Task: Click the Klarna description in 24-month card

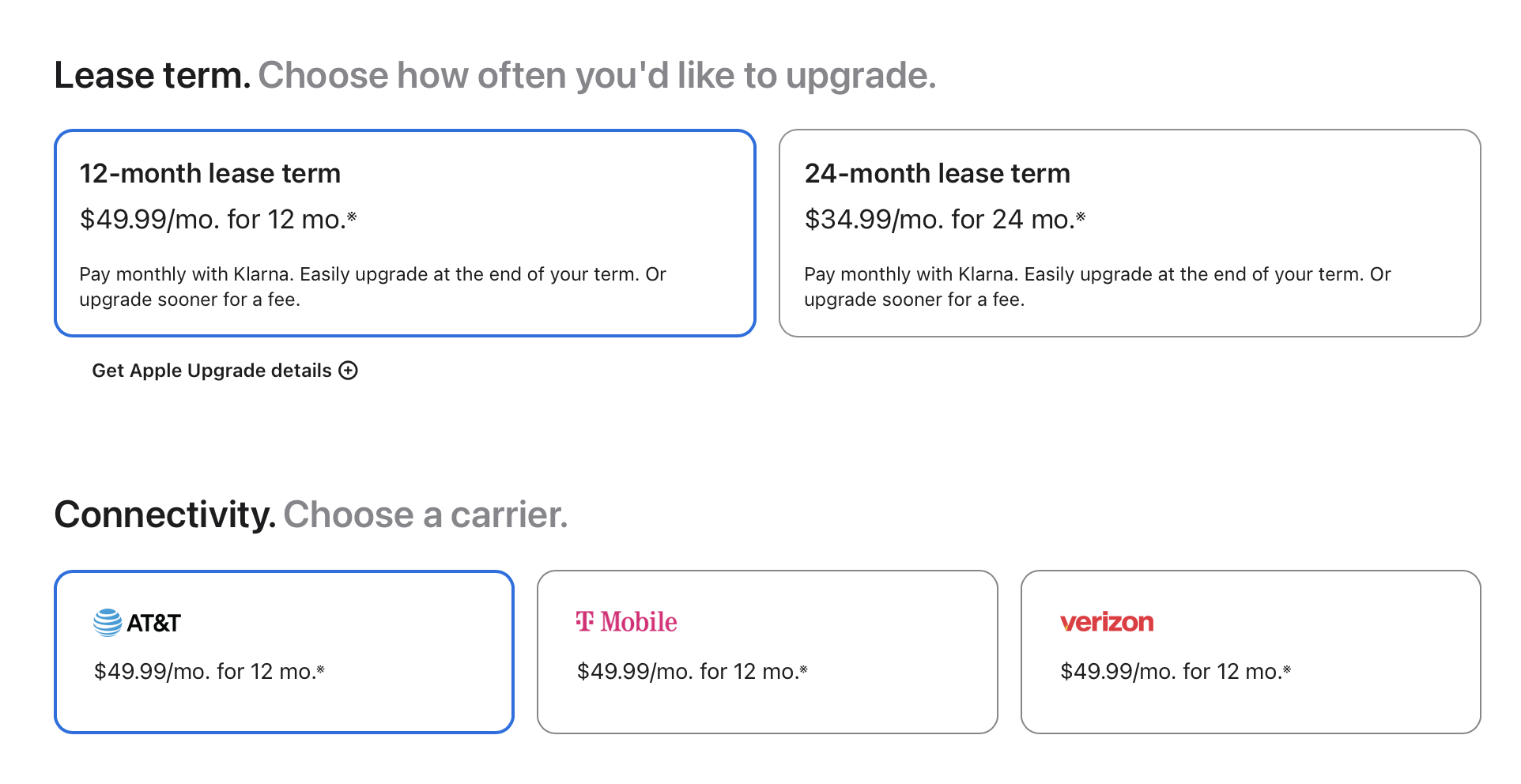Action: (x=1097, y=287)
